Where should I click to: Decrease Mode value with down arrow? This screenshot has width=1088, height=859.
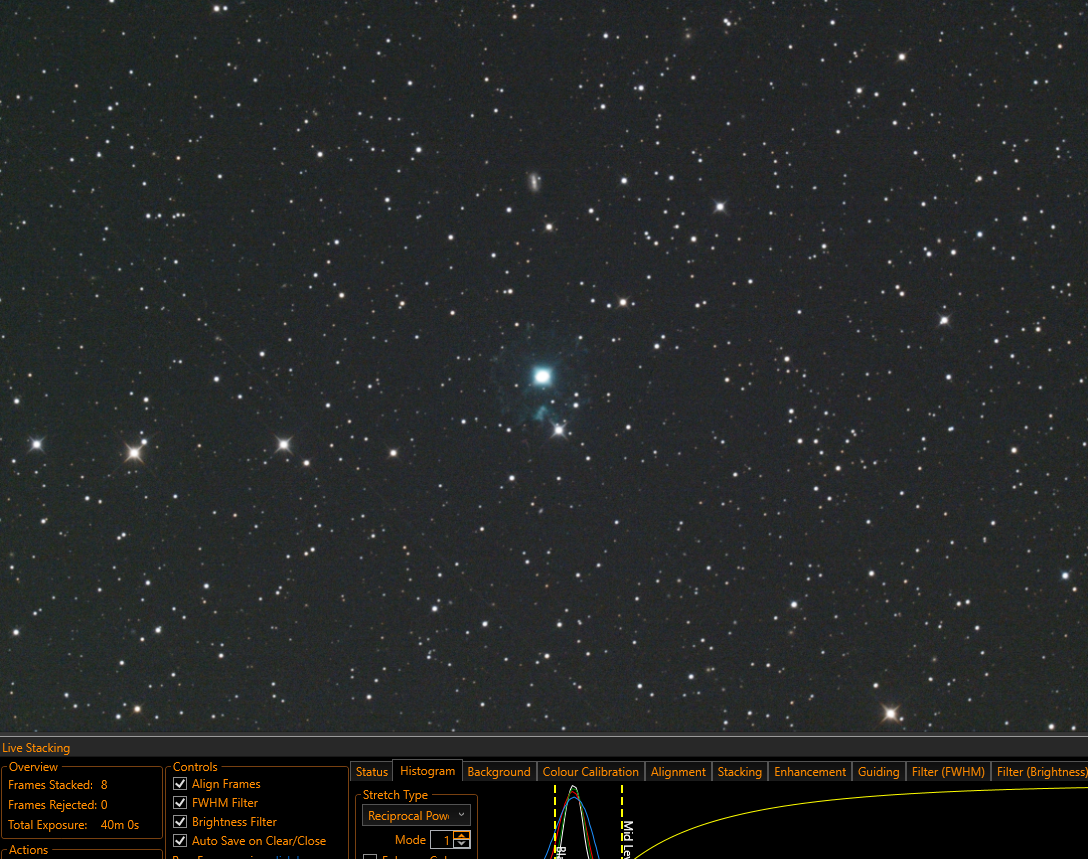(x=462, y=844)
